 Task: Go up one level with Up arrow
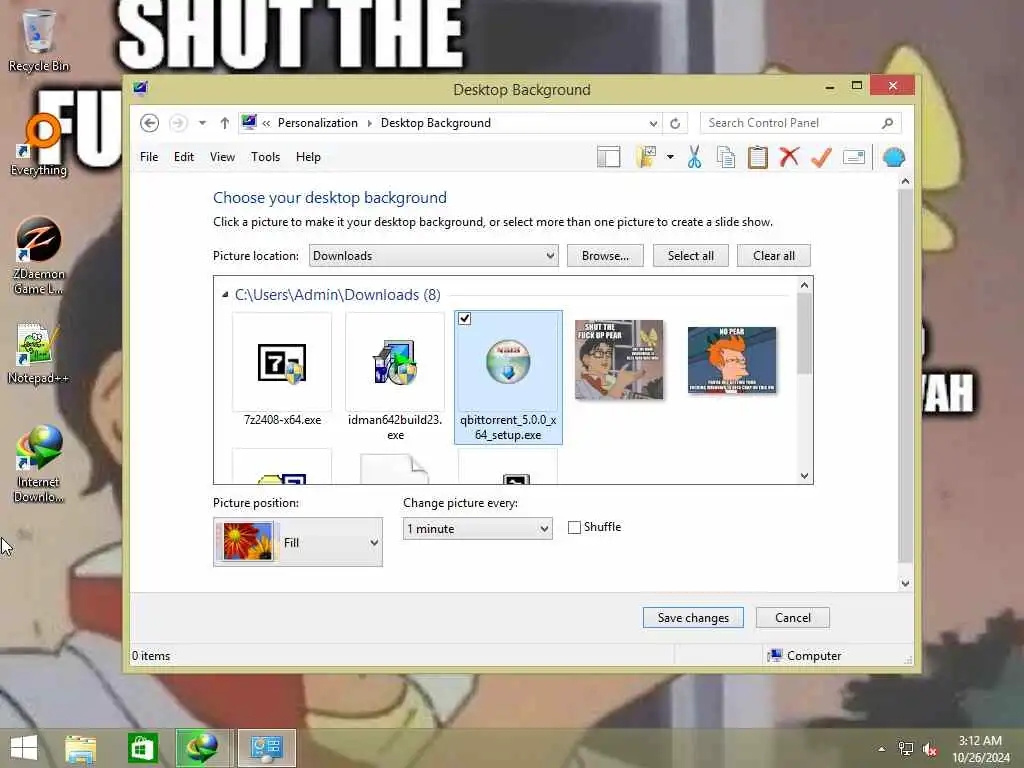[x=225, y=123]
